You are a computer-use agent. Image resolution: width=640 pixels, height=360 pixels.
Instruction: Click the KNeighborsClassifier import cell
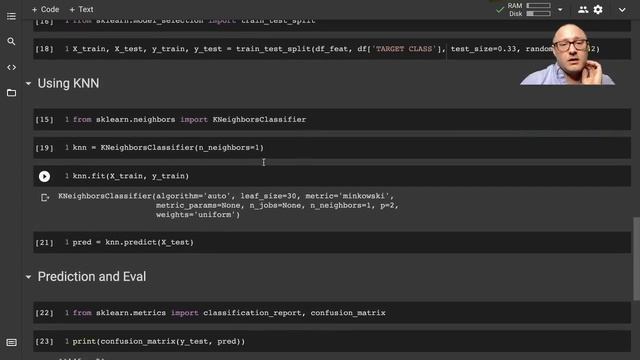point(332,120)
